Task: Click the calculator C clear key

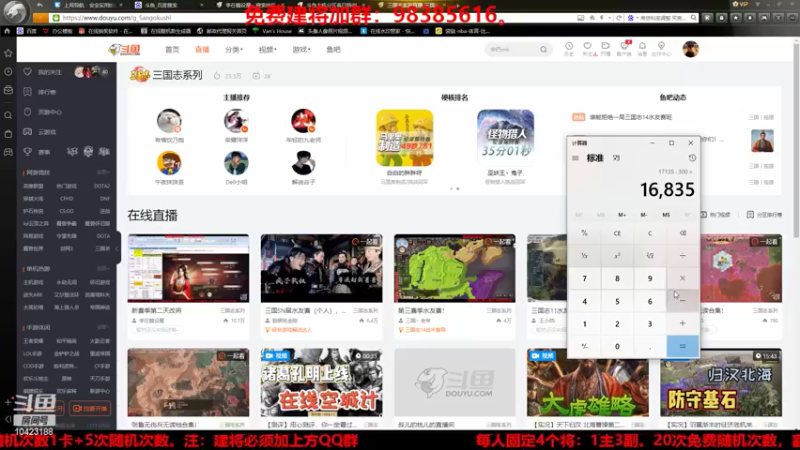Action: 650,233
